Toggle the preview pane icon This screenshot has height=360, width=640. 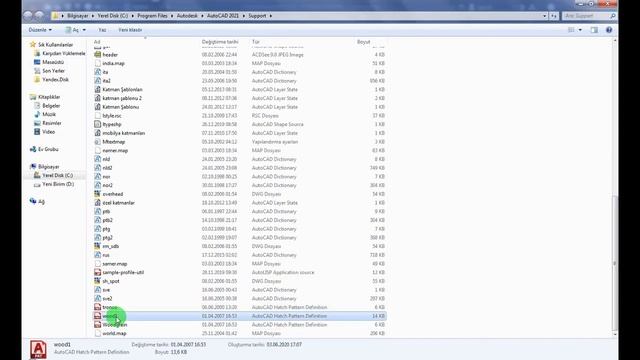click(594, 30)
